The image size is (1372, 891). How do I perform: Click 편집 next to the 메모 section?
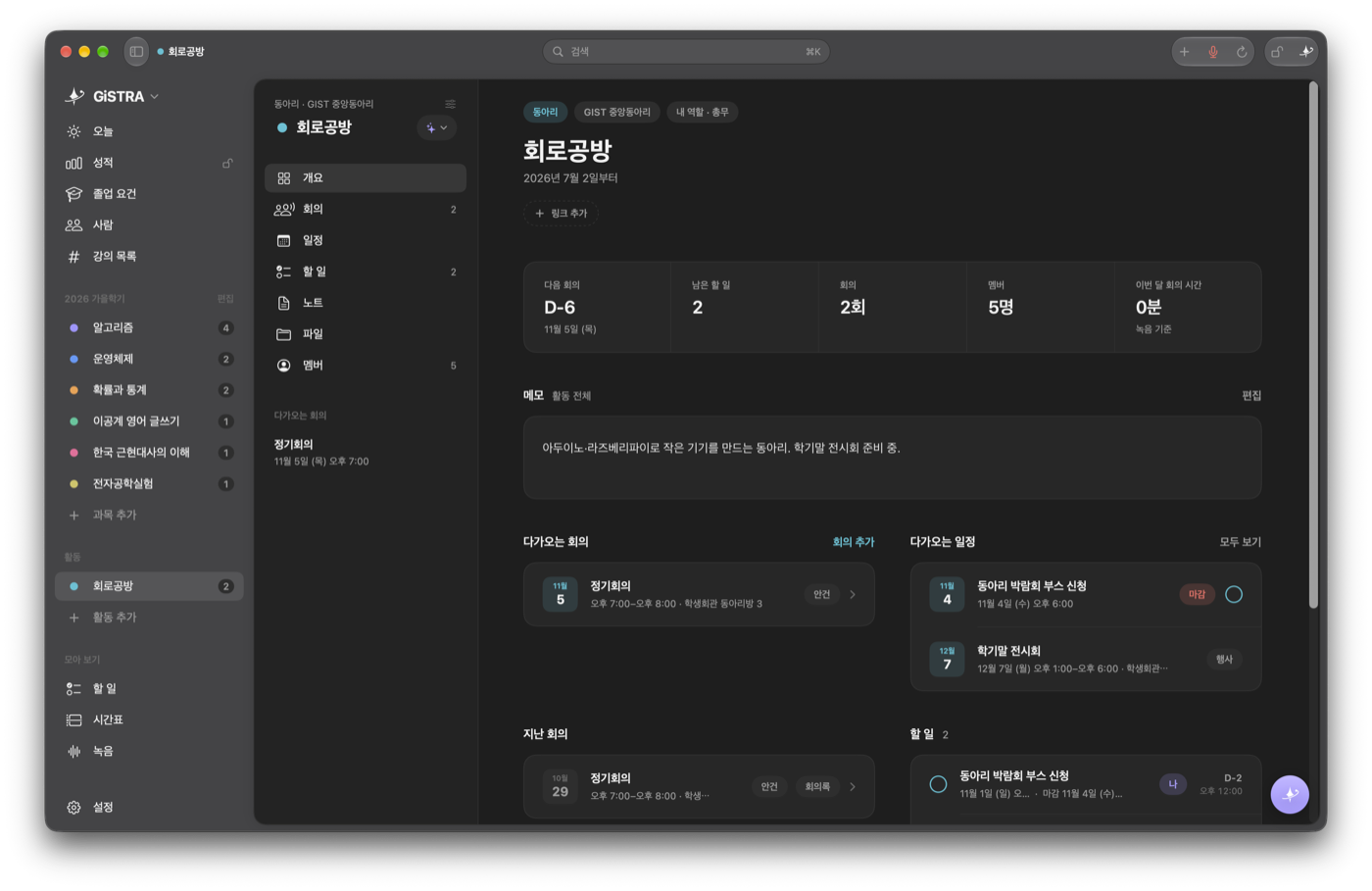click(x=1251, y=395)
